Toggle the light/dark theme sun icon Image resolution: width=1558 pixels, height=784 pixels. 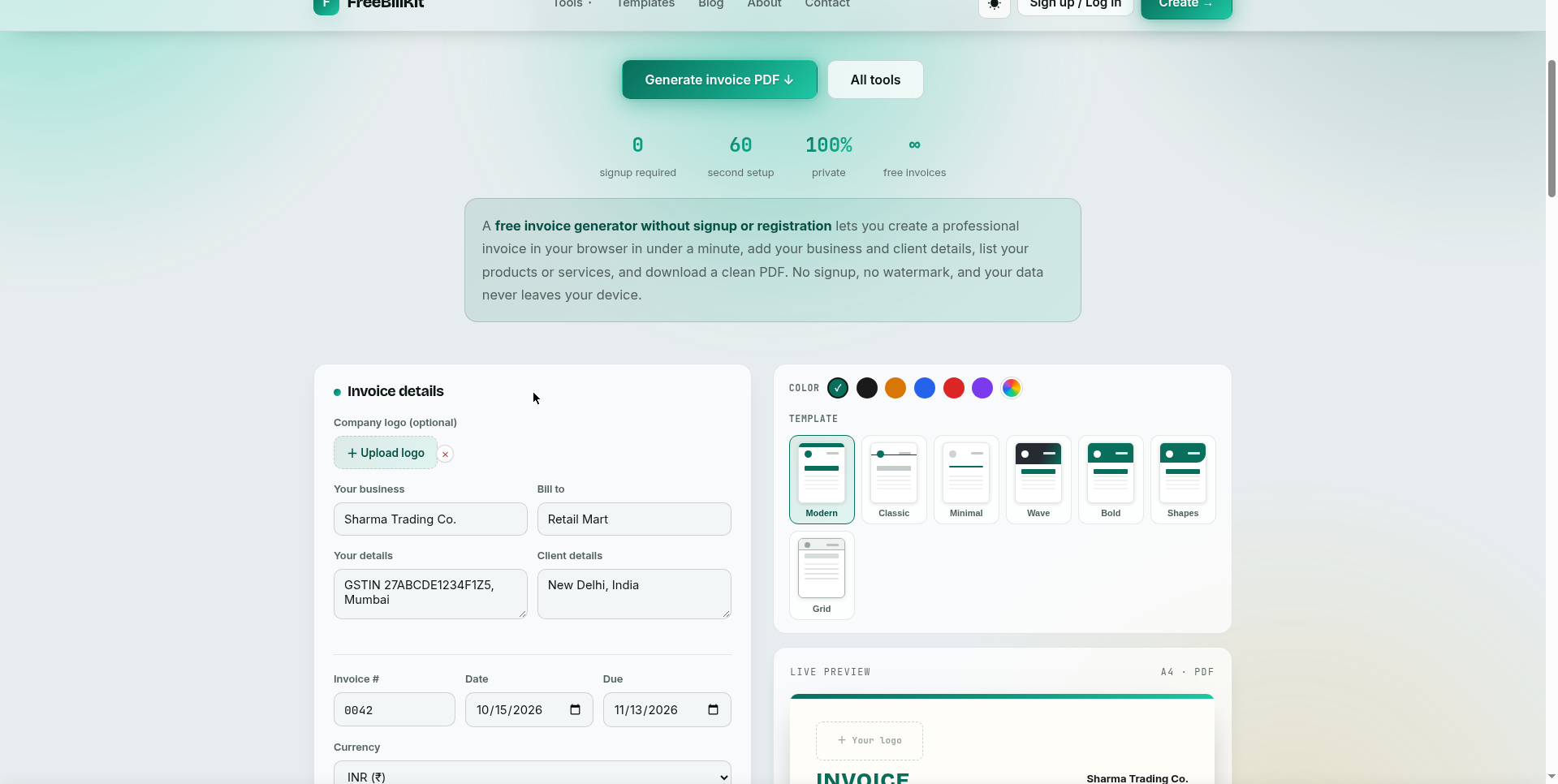point(994,5)
